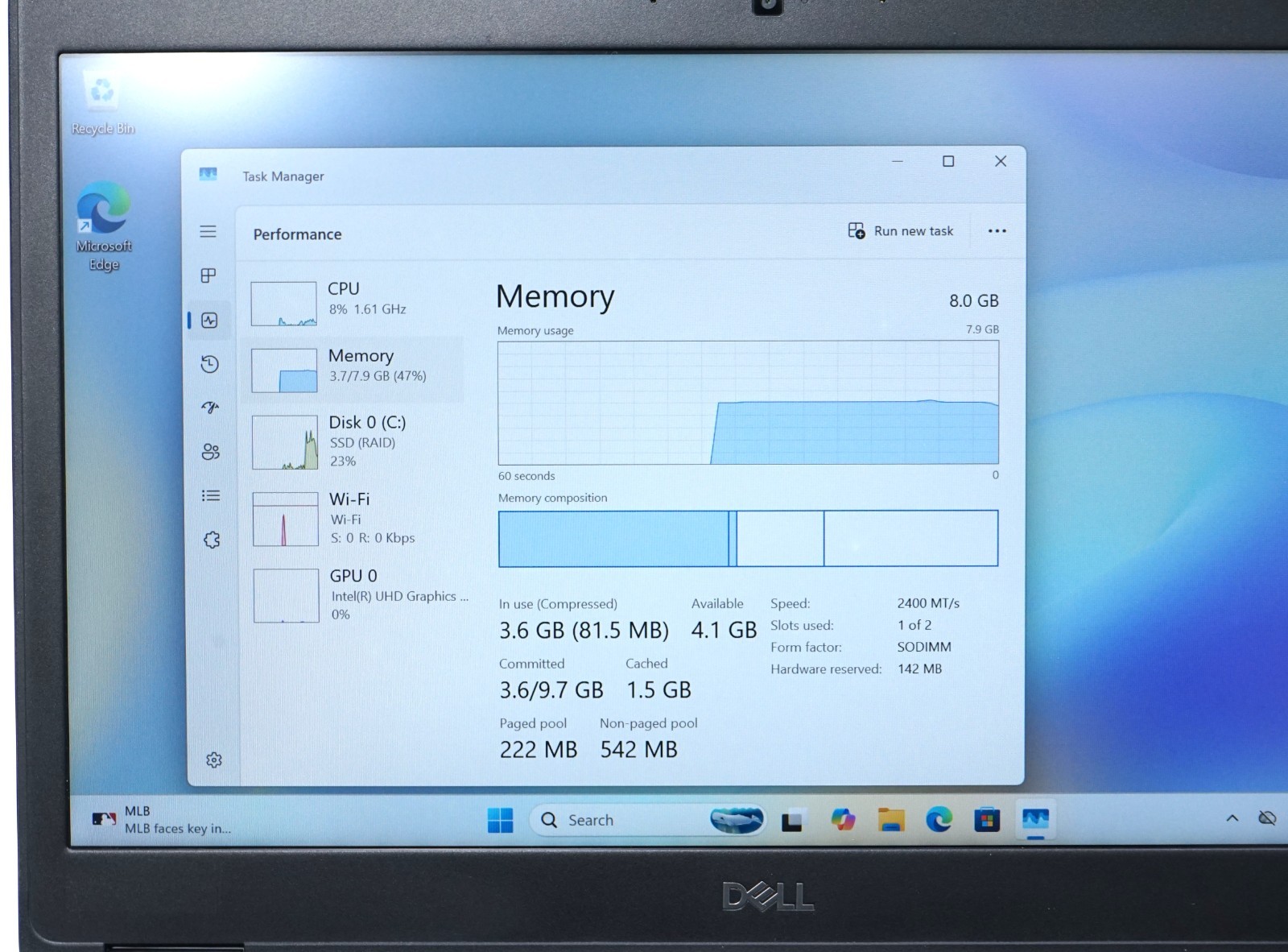
Task: Open the Services page puzzle icon
Action: tap(212, 540)
